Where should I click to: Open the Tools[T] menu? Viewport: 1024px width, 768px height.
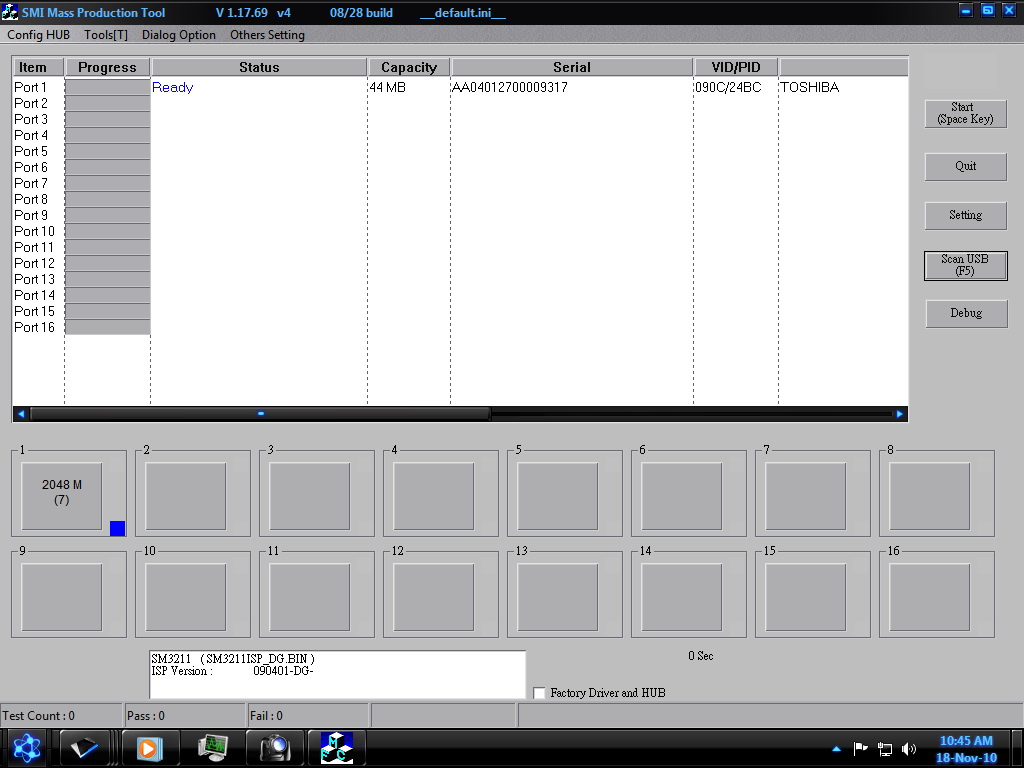[x=106, y=35]
